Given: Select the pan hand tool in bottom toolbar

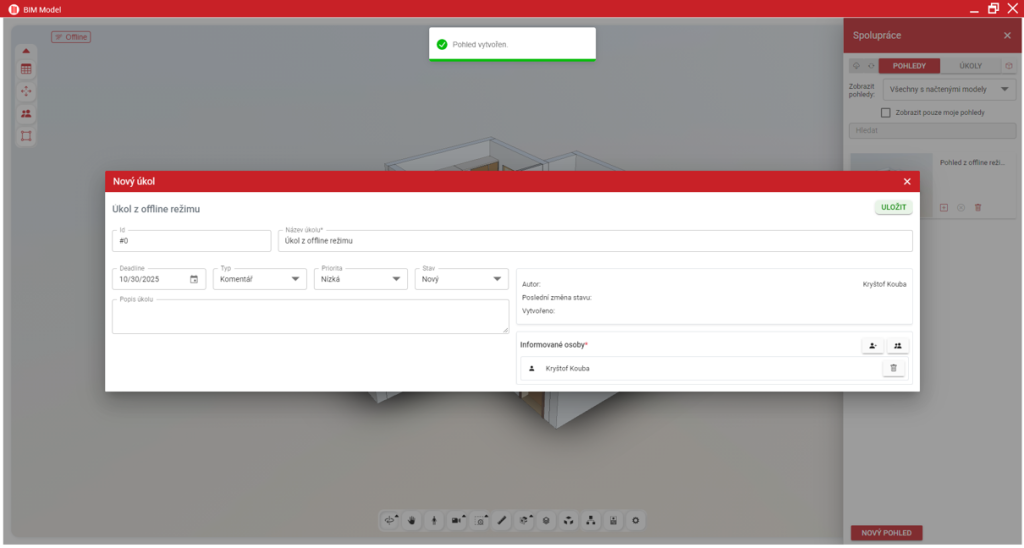Looking at the screenshot, I should click(412, 520).
